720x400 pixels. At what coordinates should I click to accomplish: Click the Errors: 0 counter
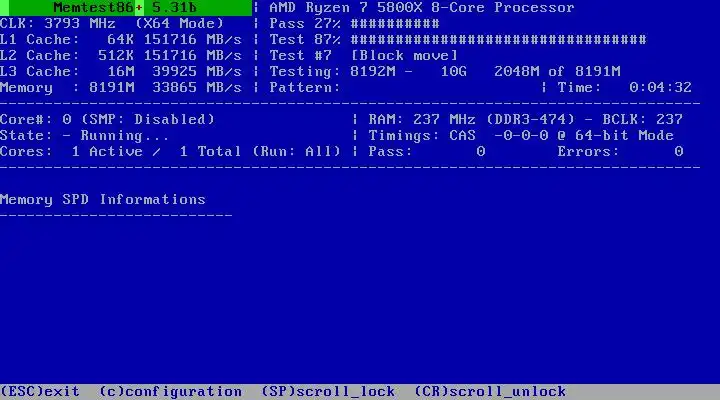click(x=620, y=152)
